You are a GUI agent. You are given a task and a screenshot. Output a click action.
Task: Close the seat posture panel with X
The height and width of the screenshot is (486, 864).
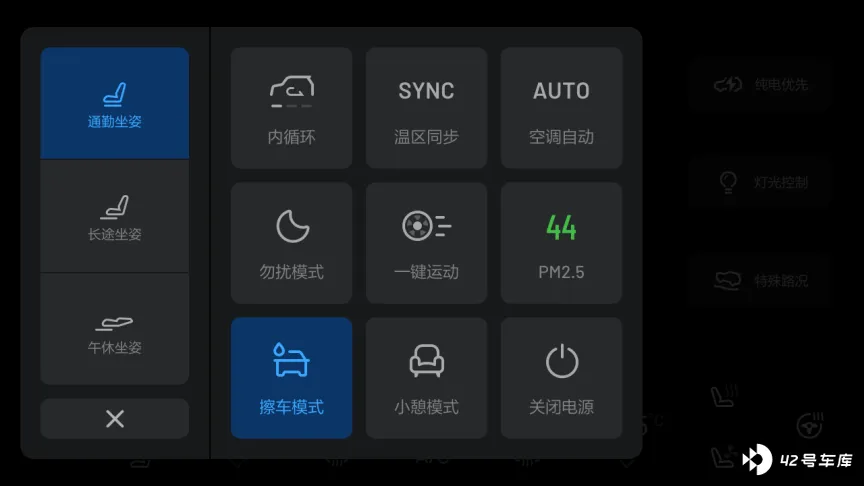[x=115, y=419]
